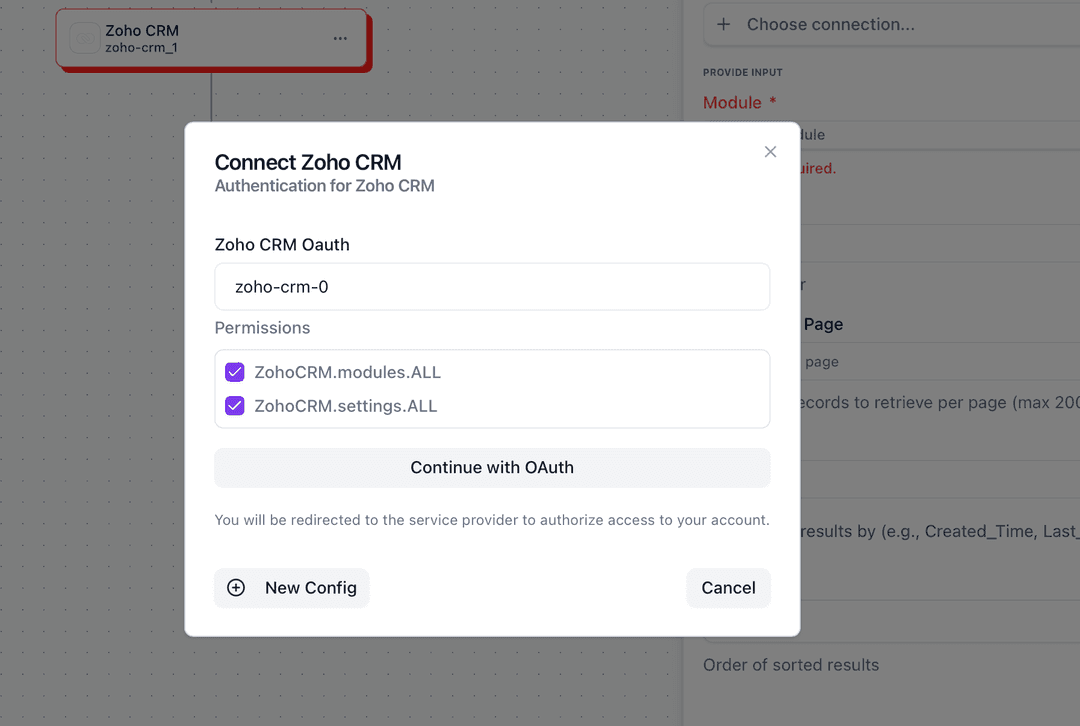The height and width of the screenshot is (726, 1080).
Task: Cancel the Zoho CRM connection setup
Action: coord(728,588)
